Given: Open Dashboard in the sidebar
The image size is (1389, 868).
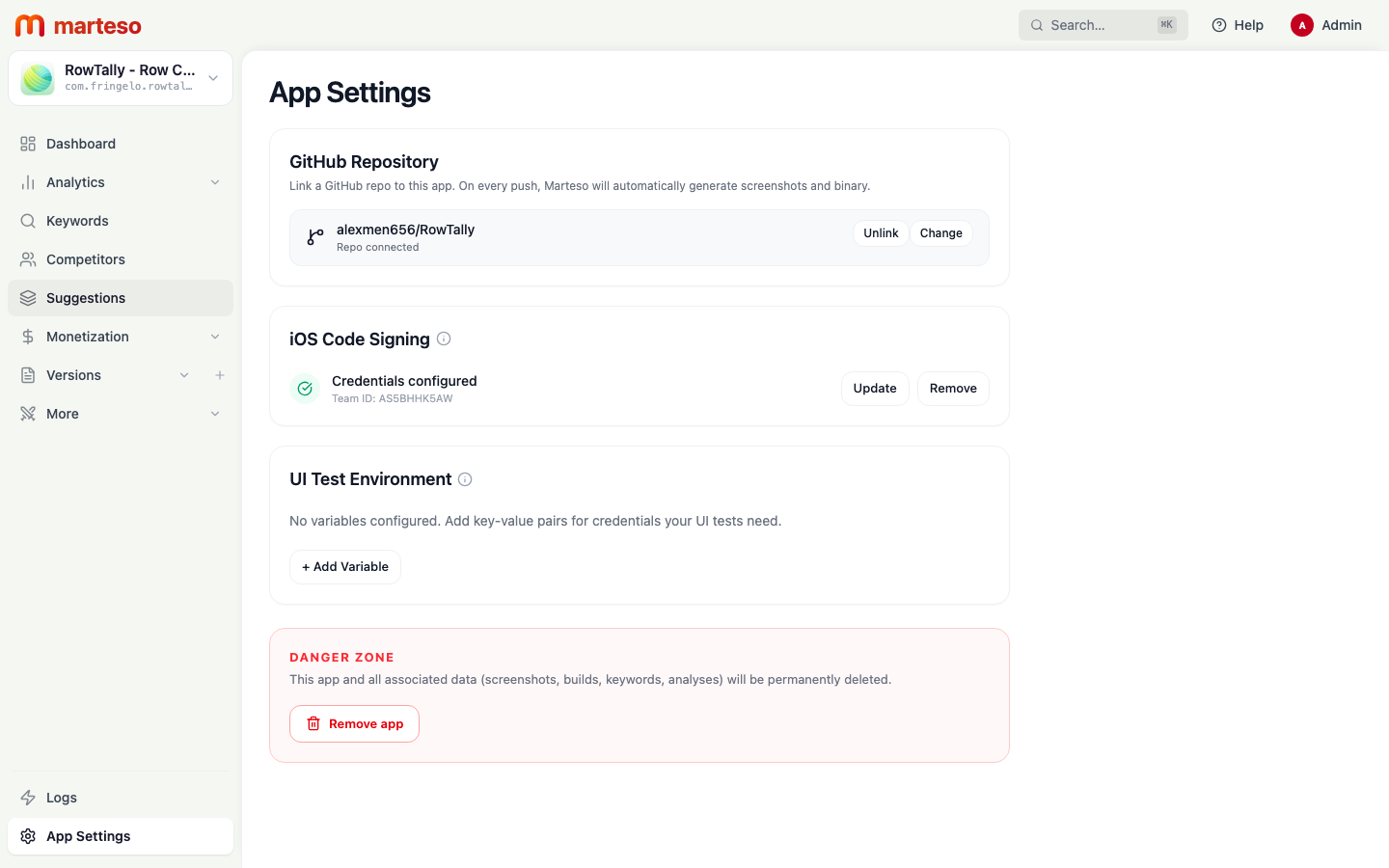Looking at the screenshot, I should [x=121, y=144].
